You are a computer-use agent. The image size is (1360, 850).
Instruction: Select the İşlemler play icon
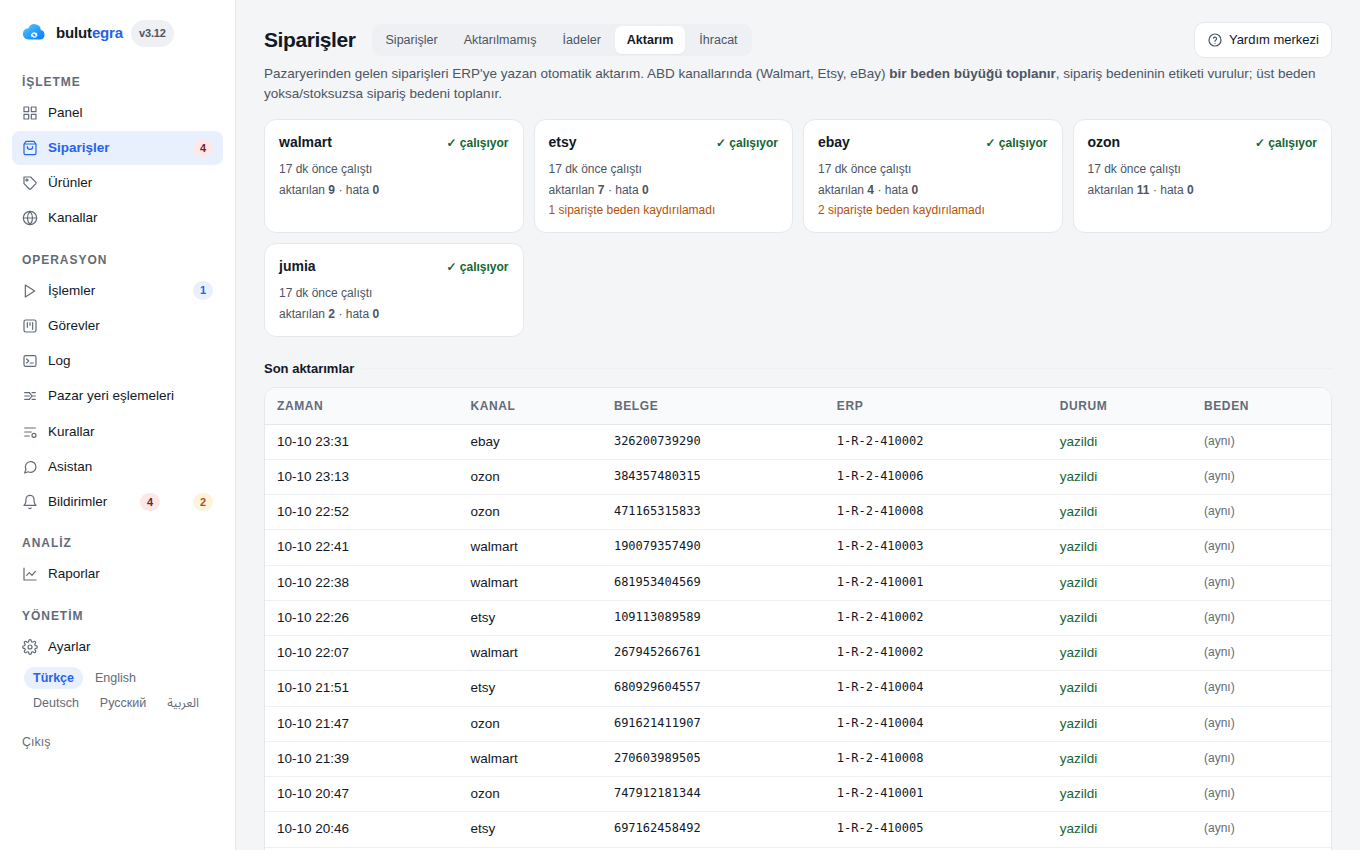coord(30,291)
